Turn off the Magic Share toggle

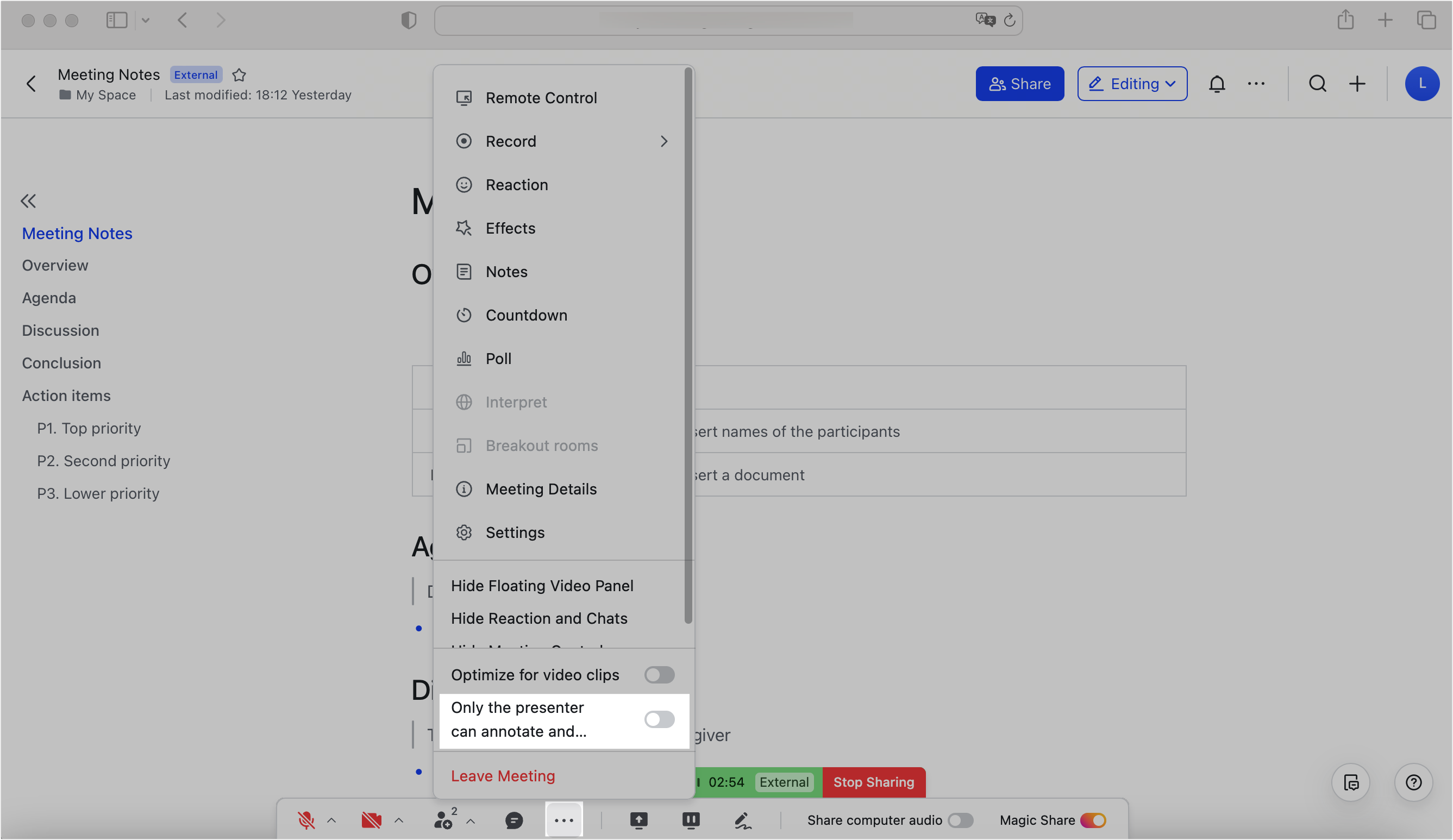pos(1093,820)
